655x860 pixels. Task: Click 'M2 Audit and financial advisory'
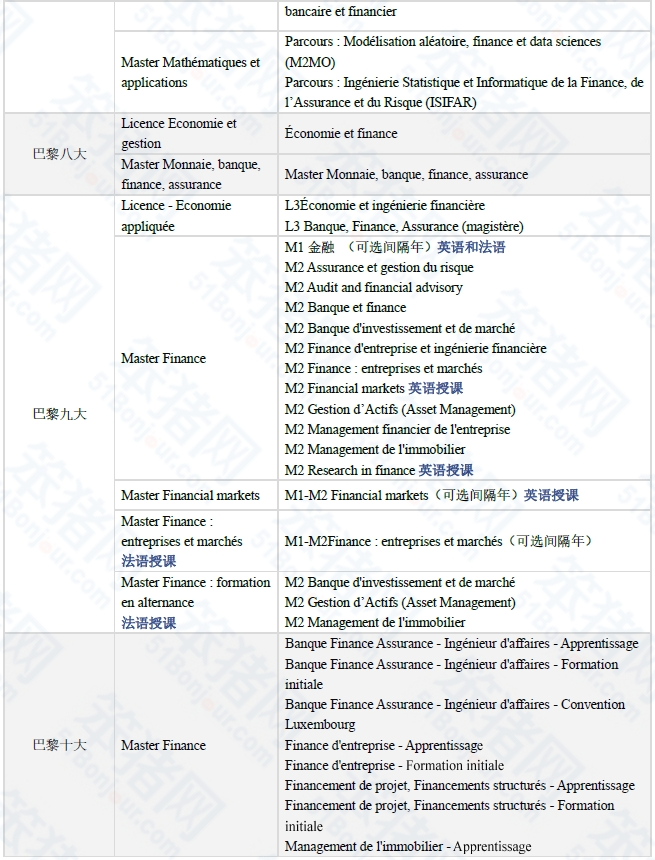point(373,287)
